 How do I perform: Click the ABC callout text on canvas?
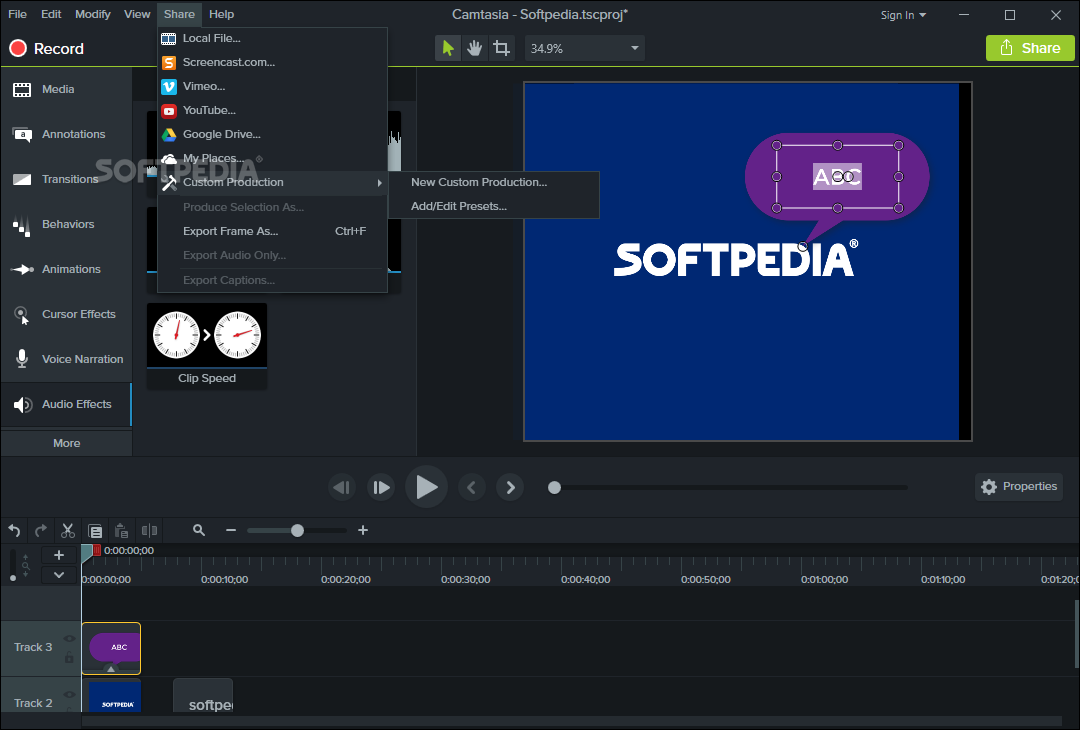[x=837, y=177]
